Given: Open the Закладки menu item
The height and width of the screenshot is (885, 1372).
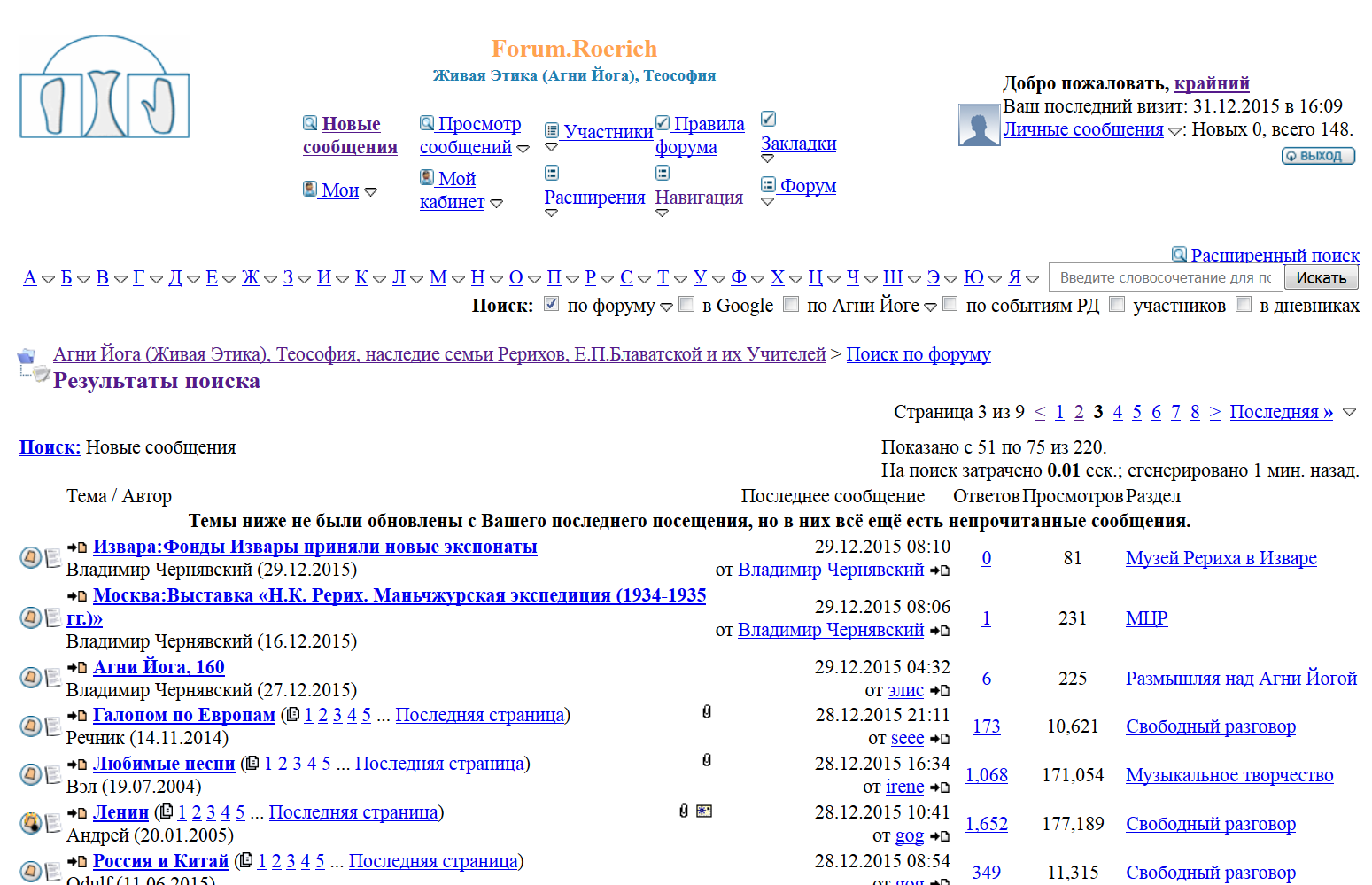Looking at the screenshot, I should (x=798, y=144).
